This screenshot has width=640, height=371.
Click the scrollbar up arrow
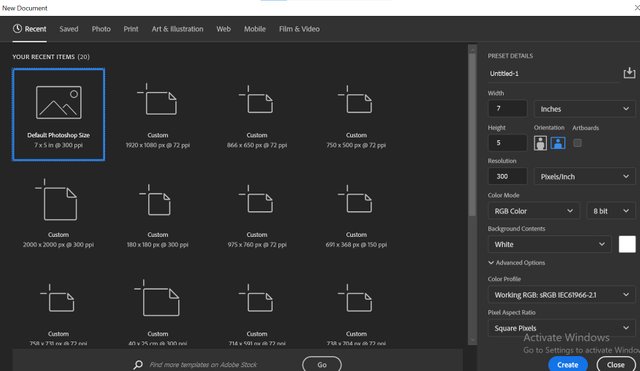point(472,49)
